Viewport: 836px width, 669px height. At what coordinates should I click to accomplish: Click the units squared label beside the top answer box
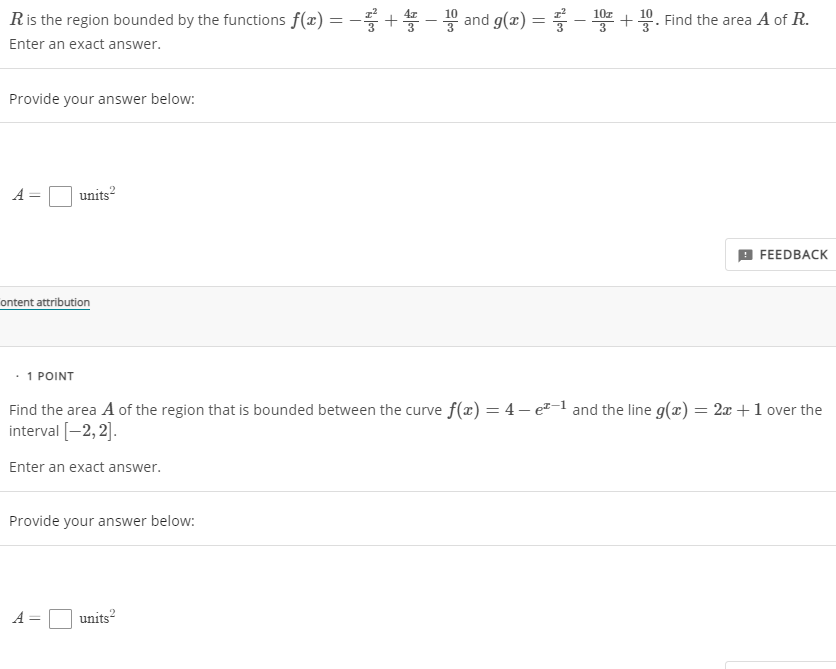click(x=97, y=194)
